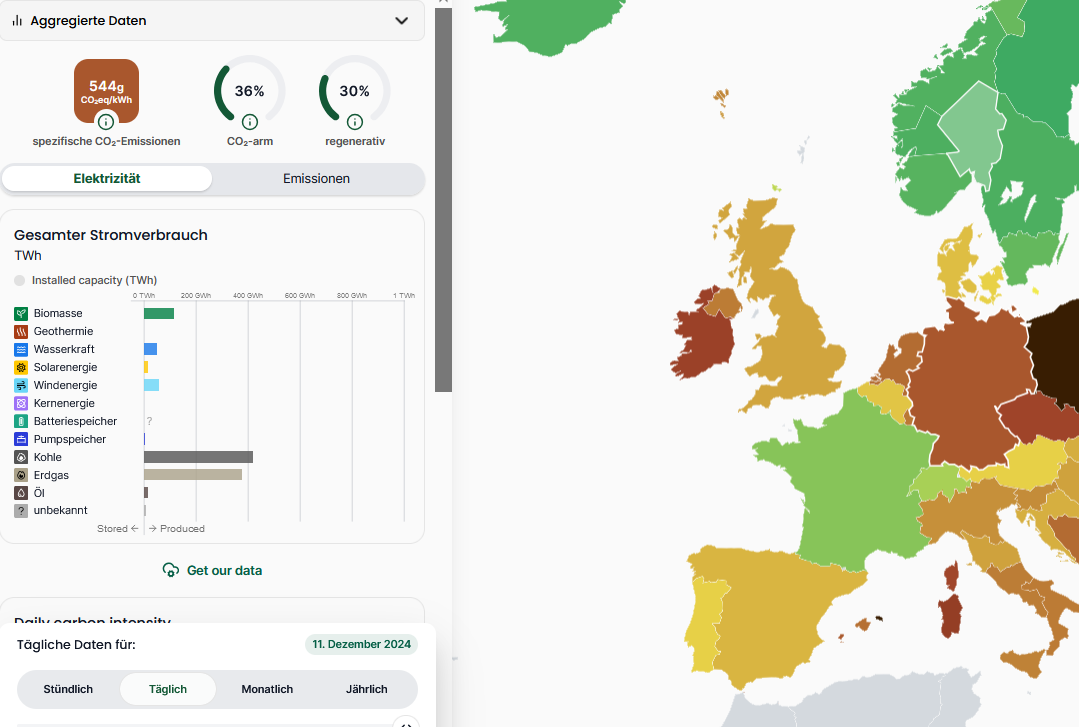
Task: Click the Kernenergie atom icon
Action: click(x=21, y=403)
